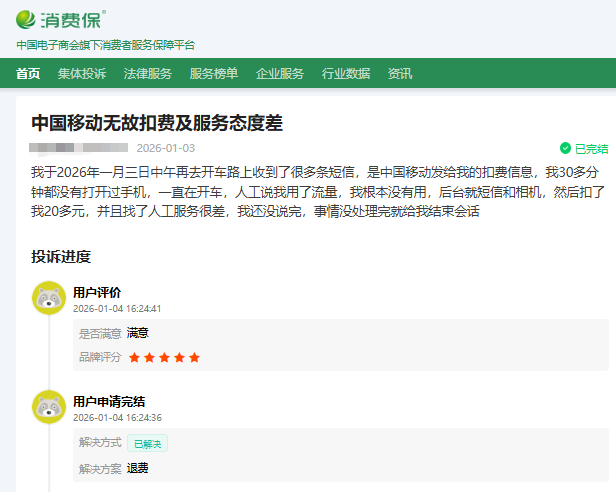Go to 集体投诉 menu item
The width and height of the screenshot is (616, 492).
[x=81, y=73]
